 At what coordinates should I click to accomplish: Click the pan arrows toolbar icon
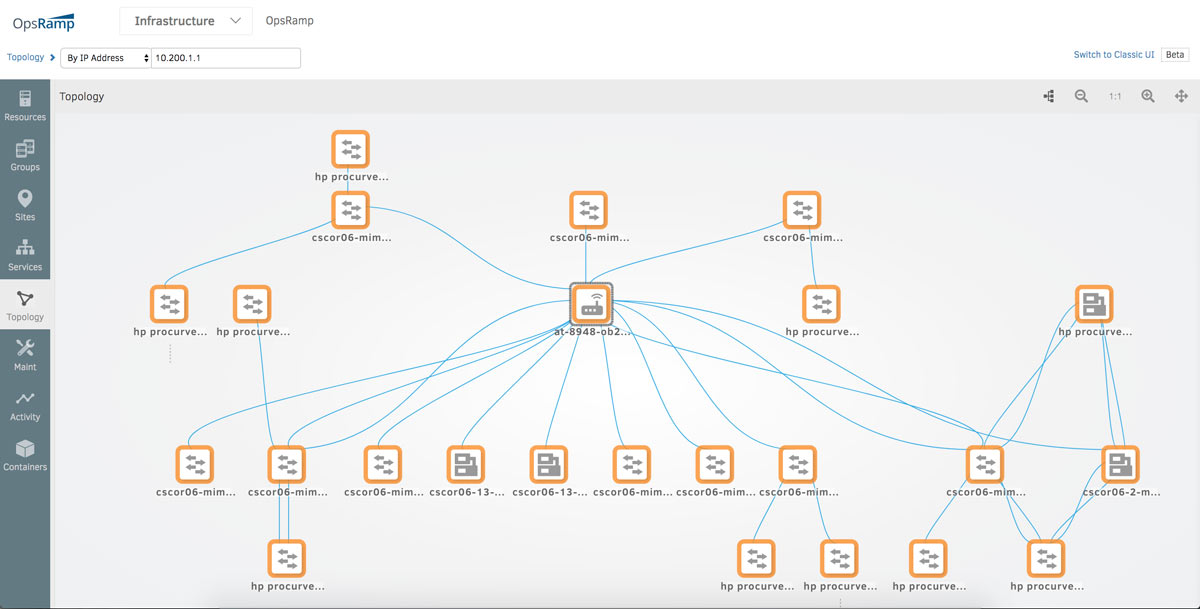[1181, 96]
